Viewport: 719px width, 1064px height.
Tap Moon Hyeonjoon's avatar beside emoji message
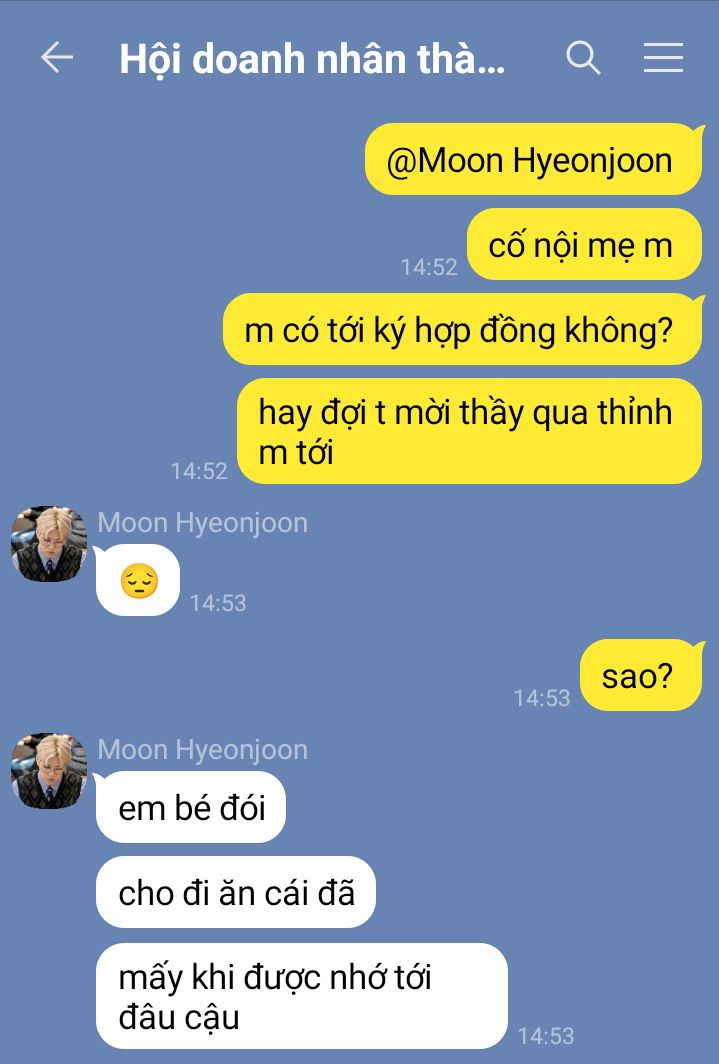click(x=49, y=544)
